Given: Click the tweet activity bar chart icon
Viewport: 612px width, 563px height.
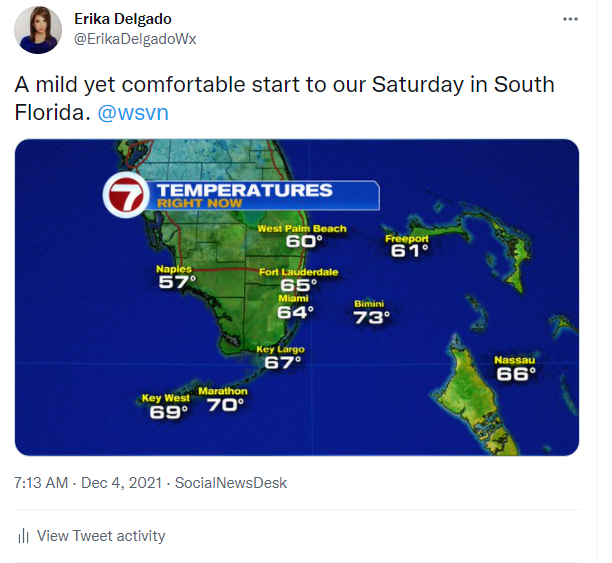Looking at the screenshot, I should pyautogui.click(x=23, y=536).
